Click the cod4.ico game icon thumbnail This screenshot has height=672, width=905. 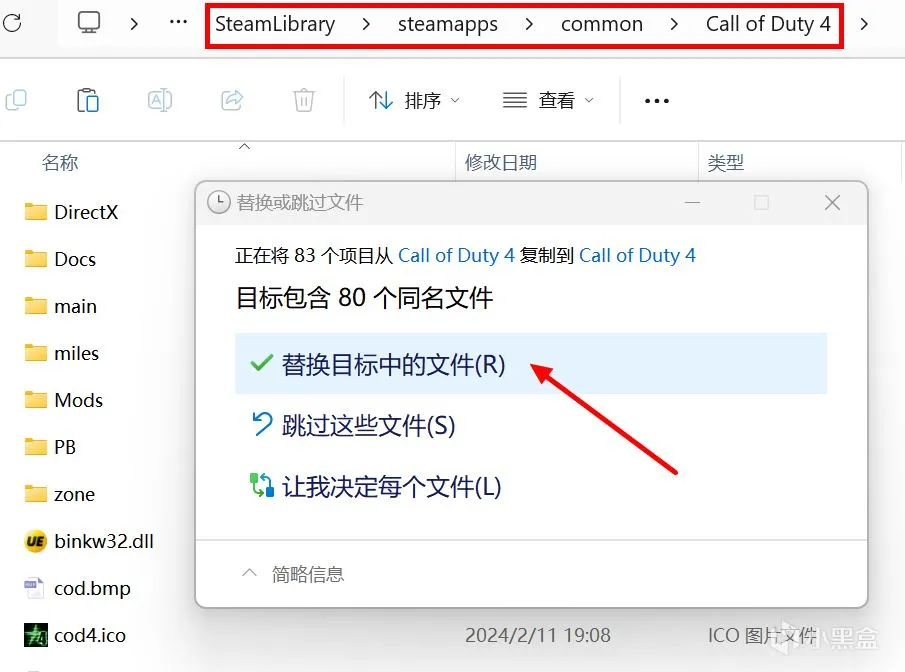36,635
